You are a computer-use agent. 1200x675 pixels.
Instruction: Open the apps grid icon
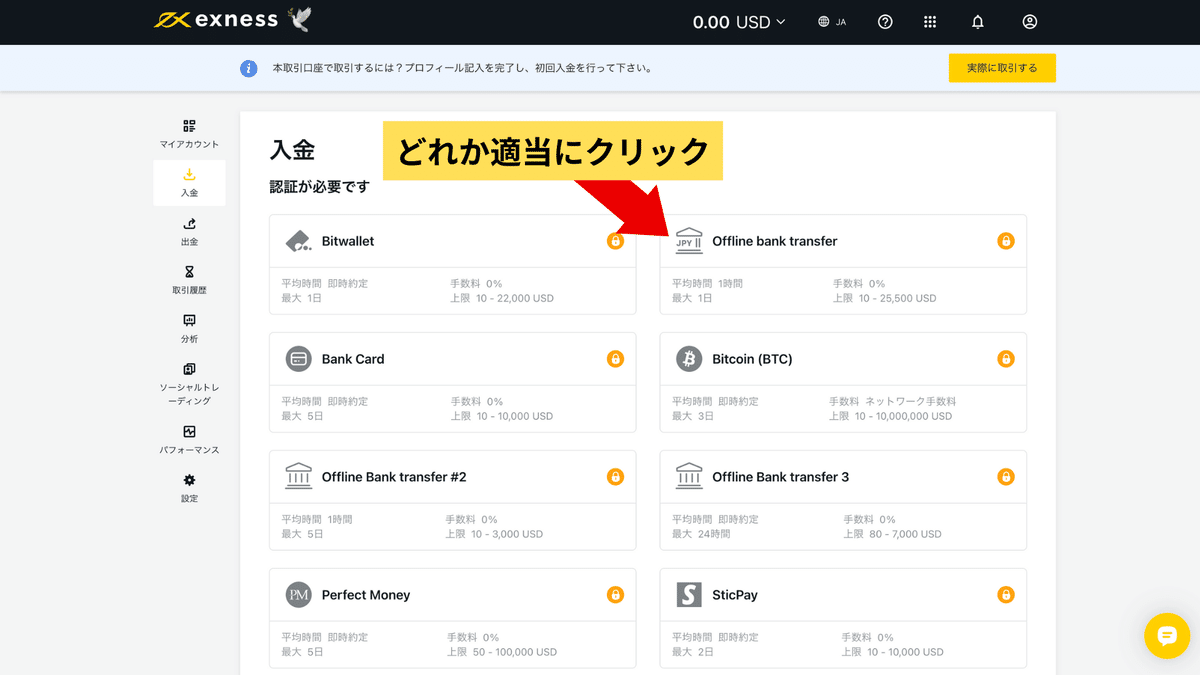point(929,21)
